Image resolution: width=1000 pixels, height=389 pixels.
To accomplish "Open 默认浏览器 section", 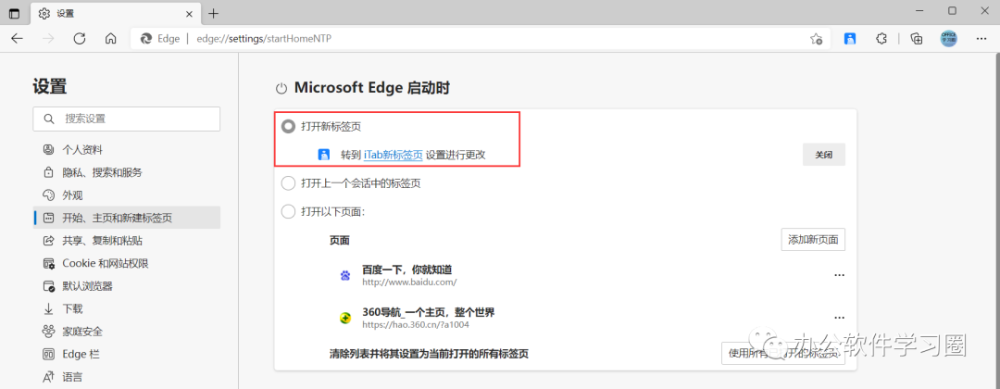I will 127,286.
